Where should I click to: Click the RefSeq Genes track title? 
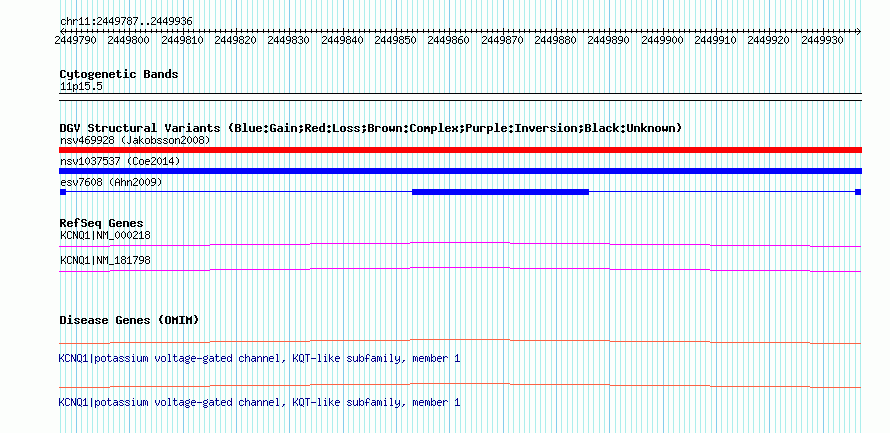click(x=102, y=223)
